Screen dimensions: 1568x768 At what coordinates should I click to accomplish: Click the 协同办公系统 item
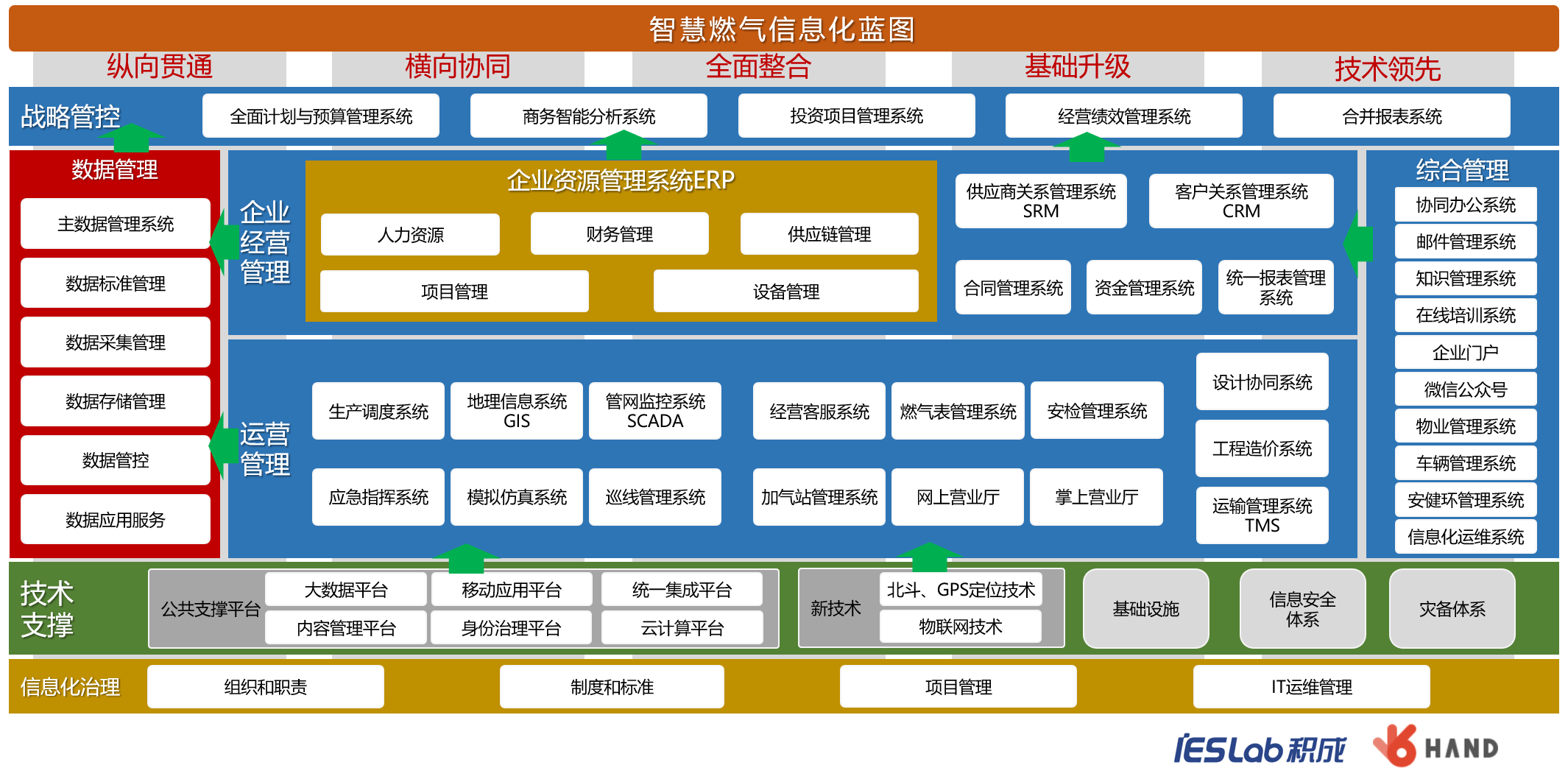coord(1465,205)
